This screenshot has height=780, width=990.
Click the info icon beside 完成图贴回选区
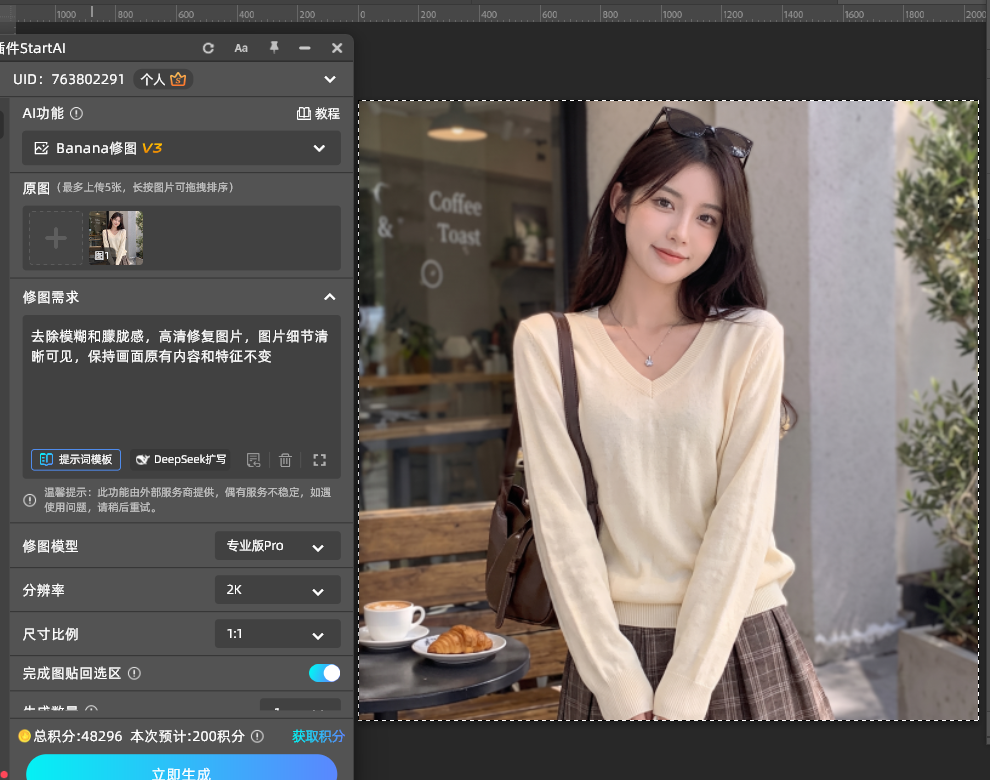(x=134, y=674)
